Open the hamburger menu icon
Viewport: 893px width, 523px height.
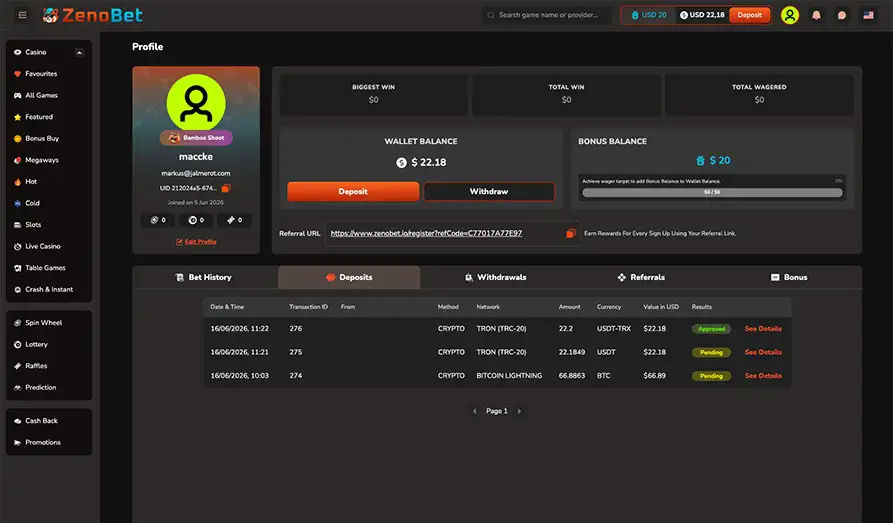coord(23,15)
